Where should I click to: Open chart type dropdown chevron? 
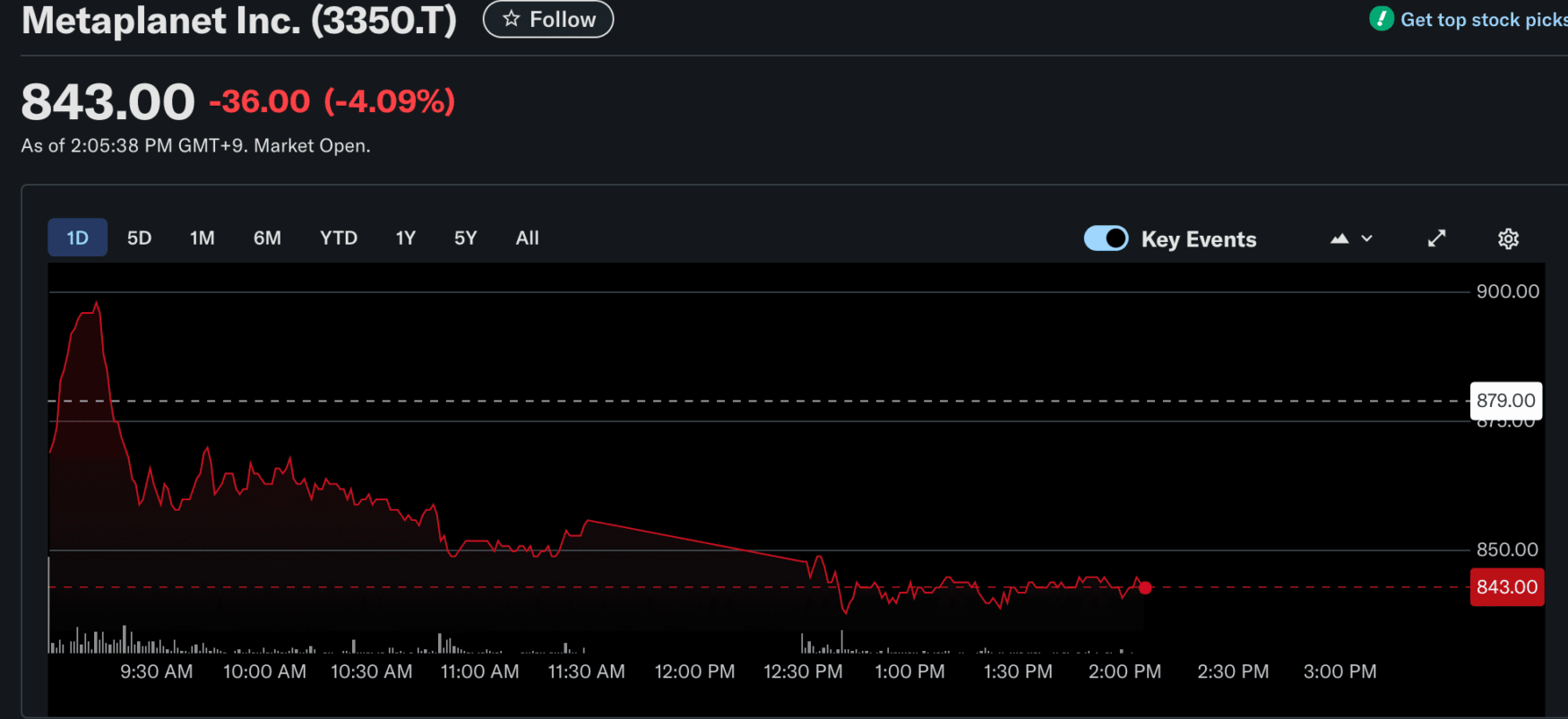tap(1366, 238)
